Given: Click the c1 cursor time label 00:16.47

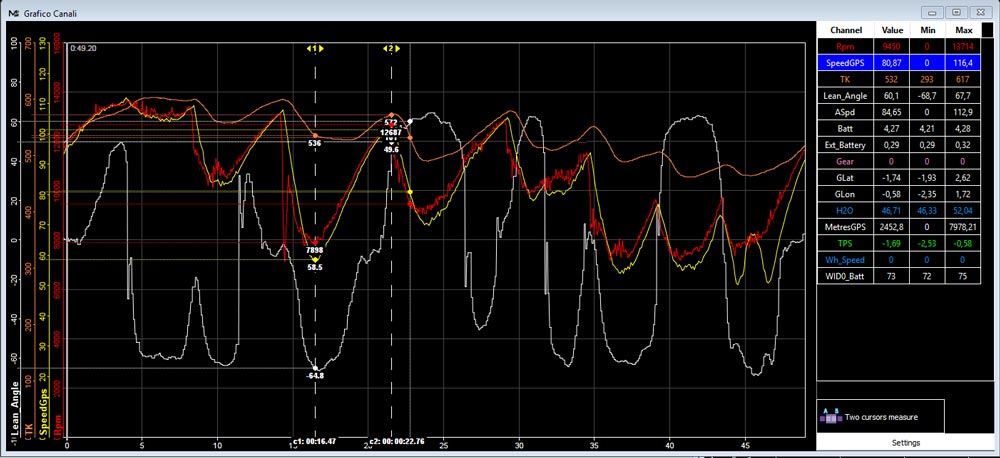Looking at the screenshot, I should [x=314, y=441].
